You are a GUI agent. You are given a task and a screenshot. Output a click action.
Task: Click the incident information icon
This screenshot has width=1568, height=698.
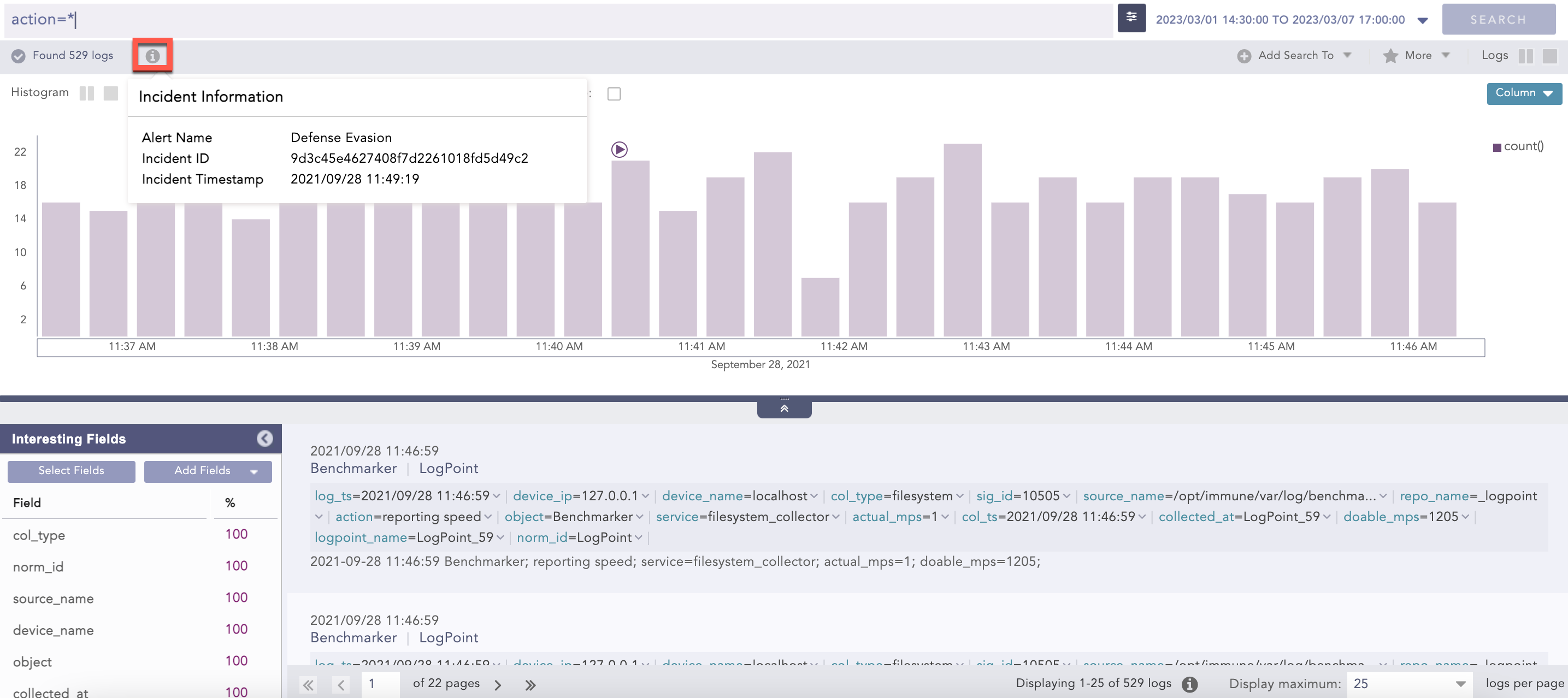coord(152,56)
